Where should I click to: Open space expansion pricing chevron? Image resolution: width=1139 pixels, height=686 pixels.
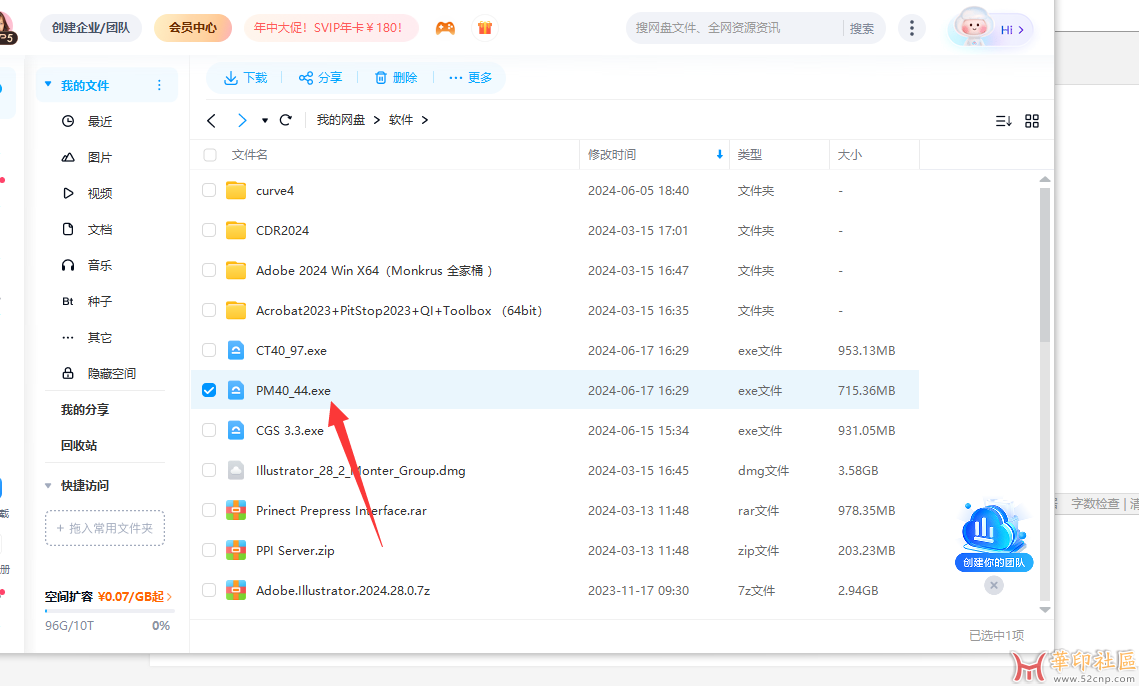pos(169,597)
